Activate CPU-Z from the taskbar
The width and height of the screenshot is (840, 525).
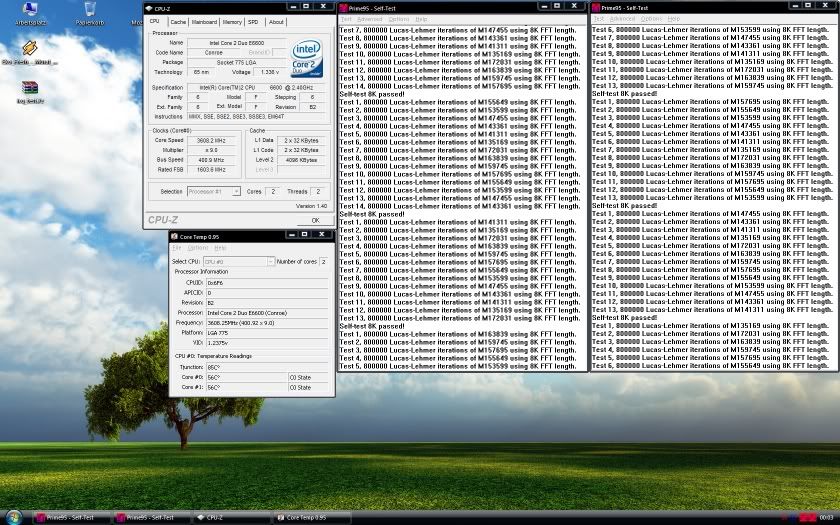point(232,518)
